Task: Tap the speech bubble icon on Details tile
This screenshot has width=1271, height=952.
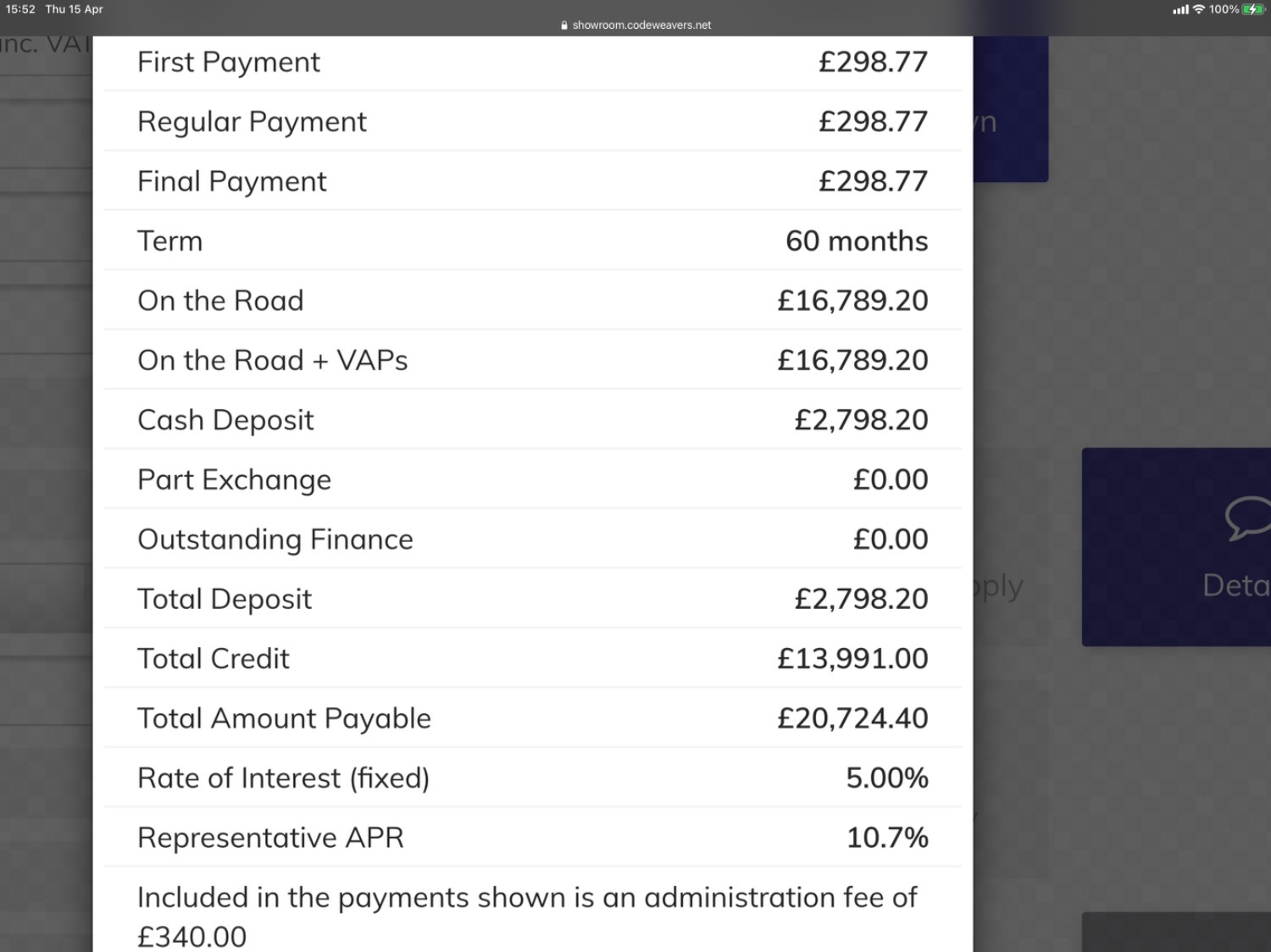Action: pyautogui.click(x=1249, y=518)
